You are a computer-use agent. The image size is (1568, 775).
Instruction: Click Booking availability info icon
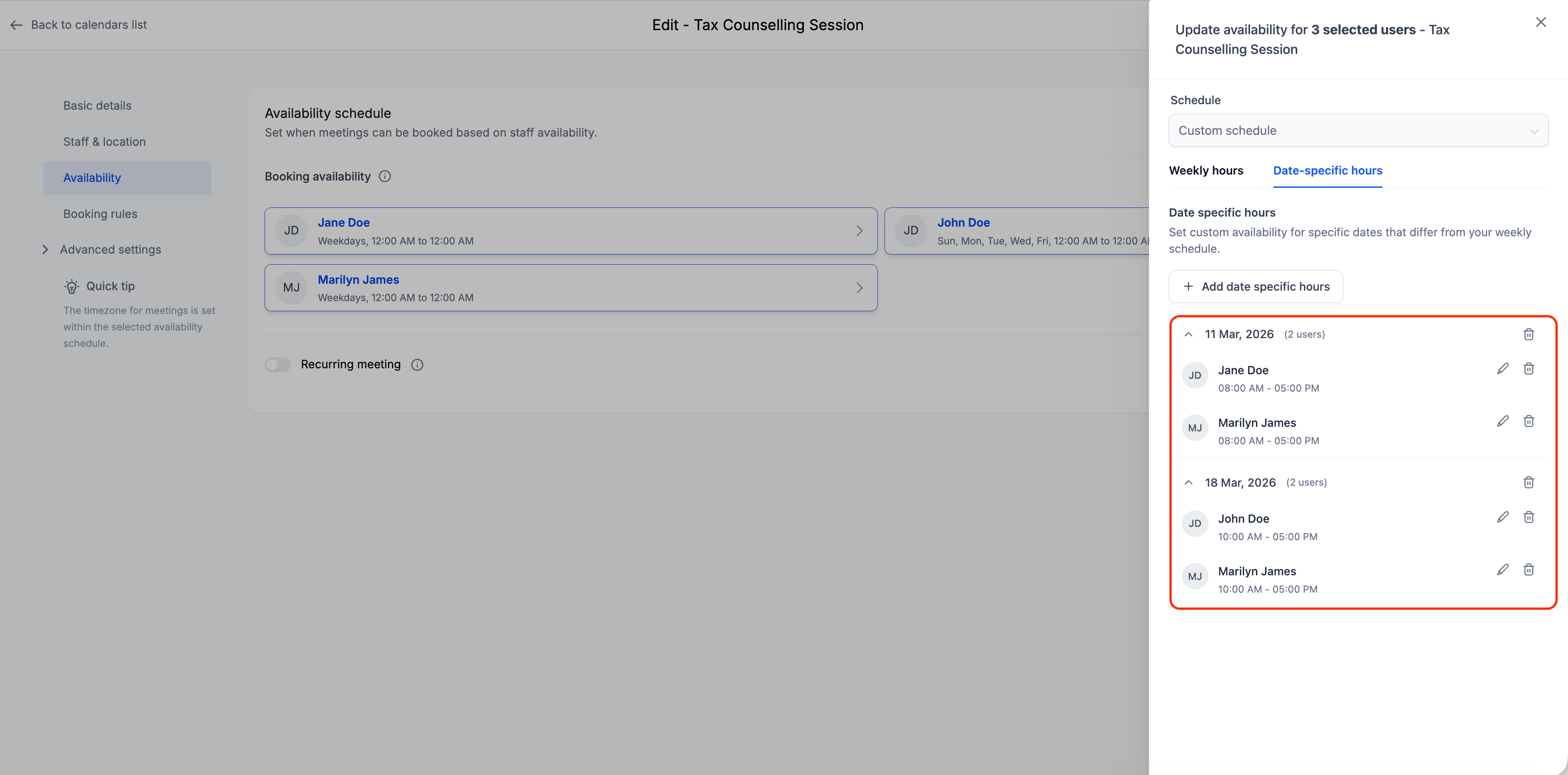(x=385, y=176)
